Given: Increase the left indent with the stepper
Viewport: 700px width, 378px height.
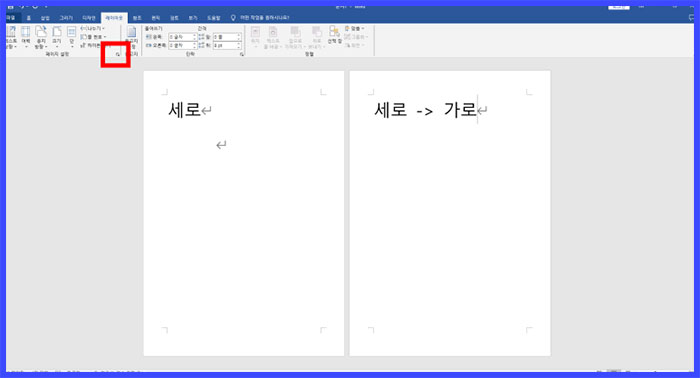Looking at the screenshot, I should 195,35.
